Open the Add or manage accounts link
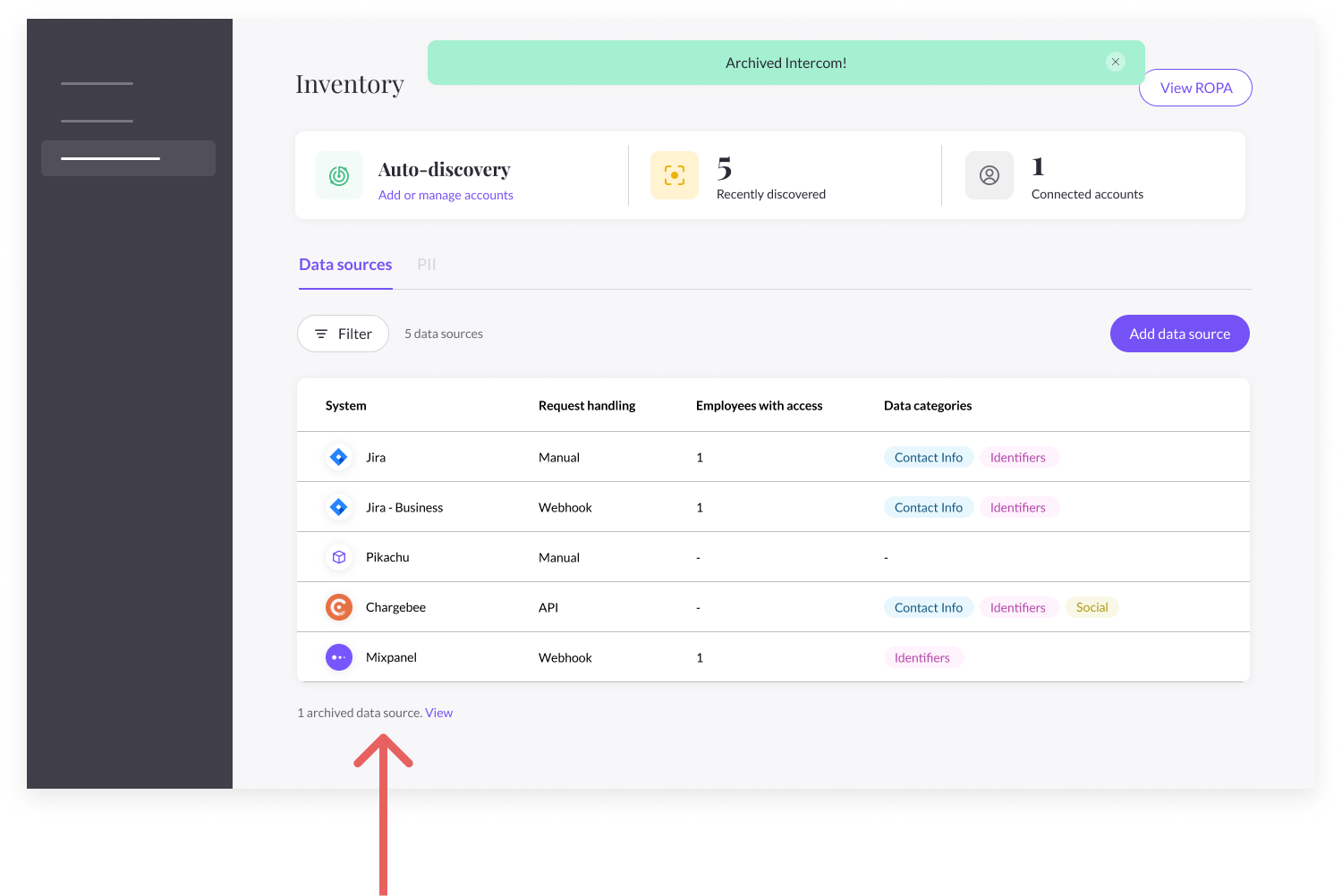Viewport: 1342px width, 896px height. pos(446,195)
